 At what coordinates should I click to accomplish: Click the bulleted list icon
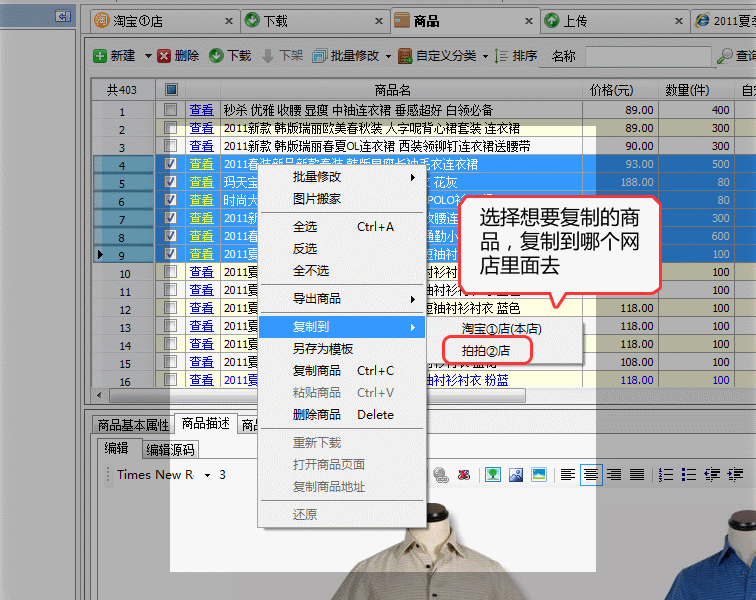(x=689, y=475)
